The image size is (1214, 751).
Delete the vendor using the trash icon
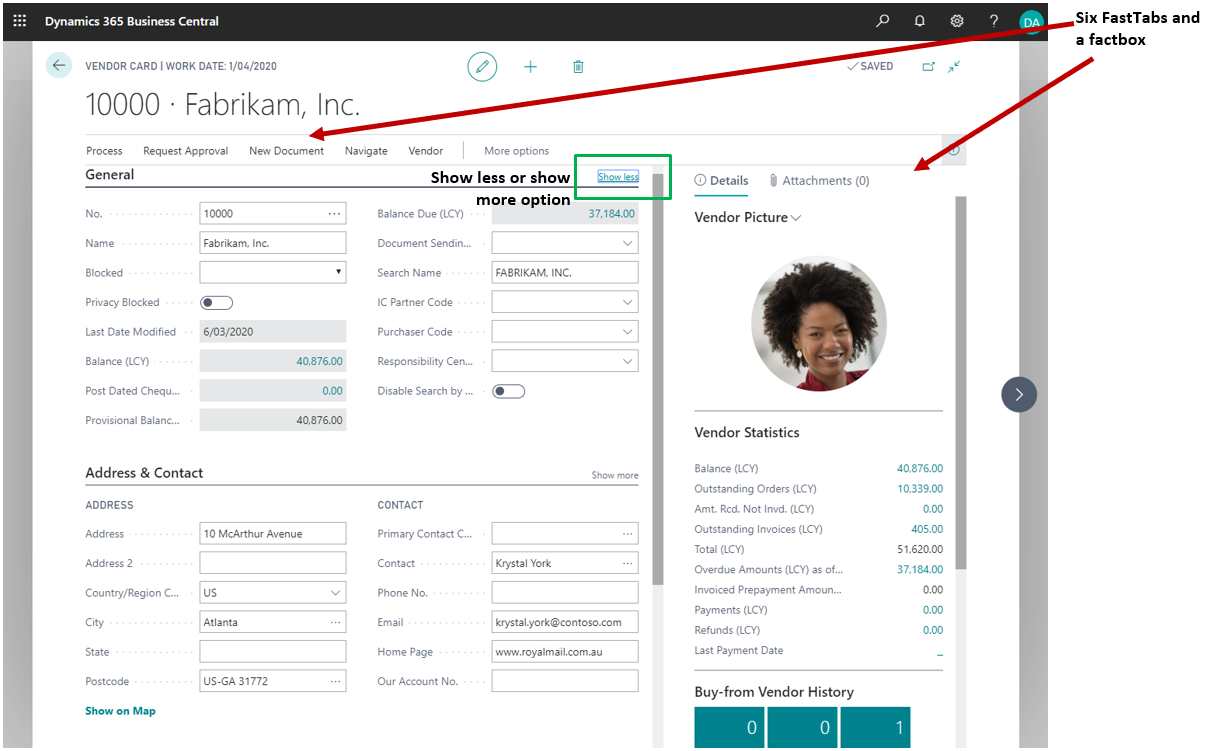pyautogui.click(x=578, y=67)
